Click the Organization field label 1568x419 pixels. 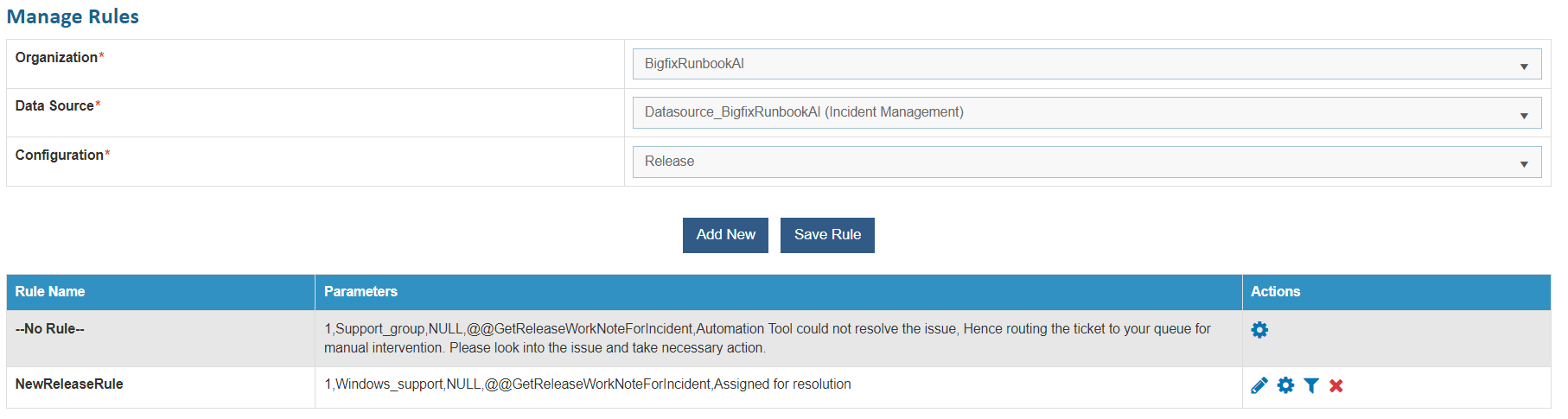[x=56, y=58]
